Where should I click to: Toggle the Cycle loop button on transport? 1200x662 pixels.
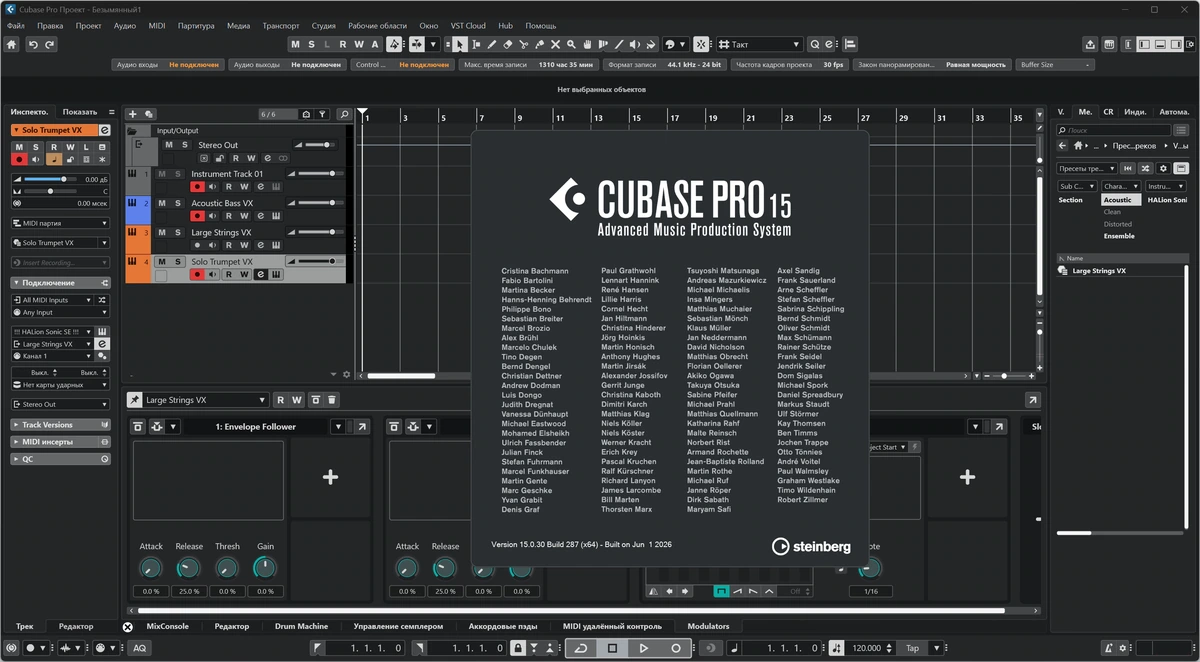(580, 648)
